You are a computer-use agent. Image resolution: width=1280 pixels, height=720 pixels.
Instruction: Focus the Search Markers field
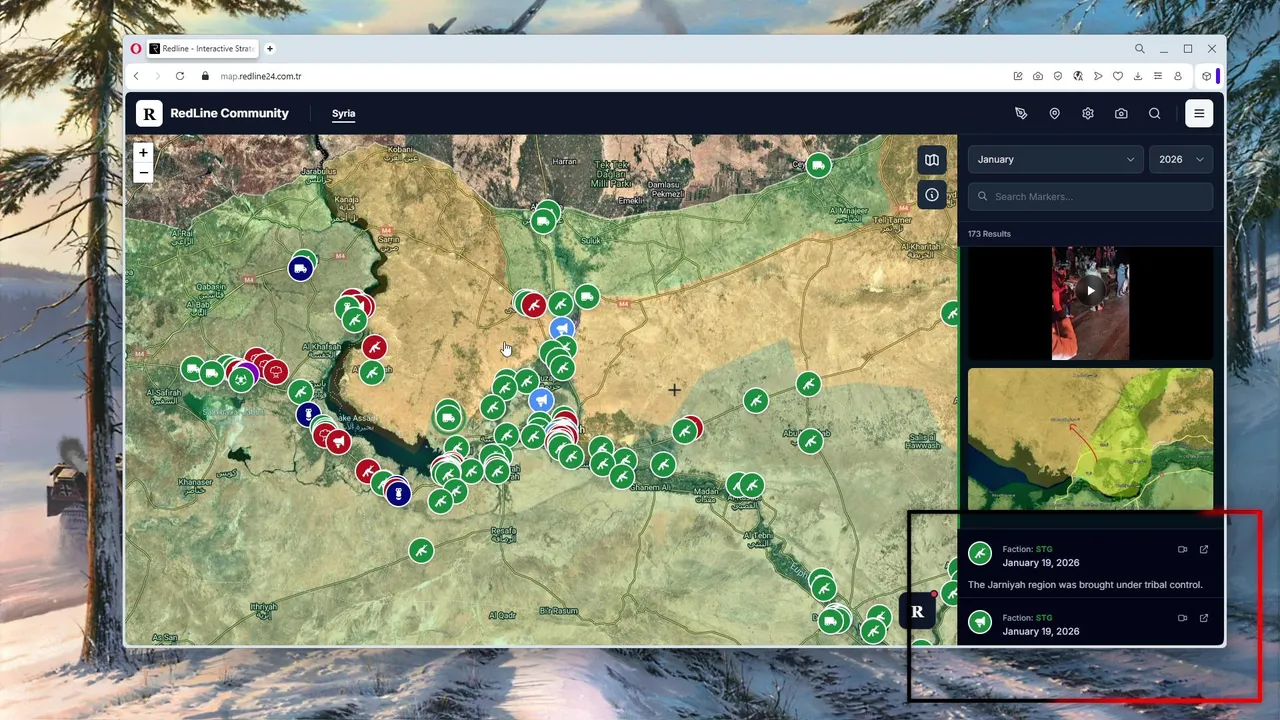coord(1090,197)
